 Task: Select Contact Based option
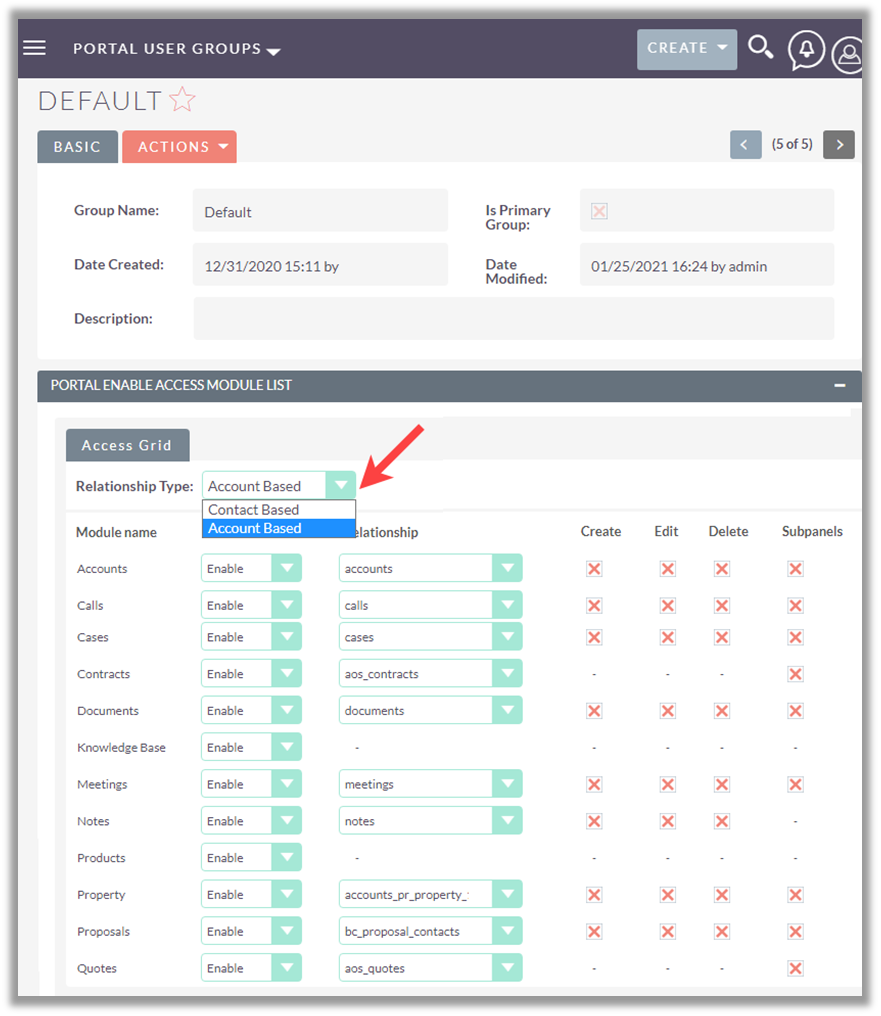254,510
